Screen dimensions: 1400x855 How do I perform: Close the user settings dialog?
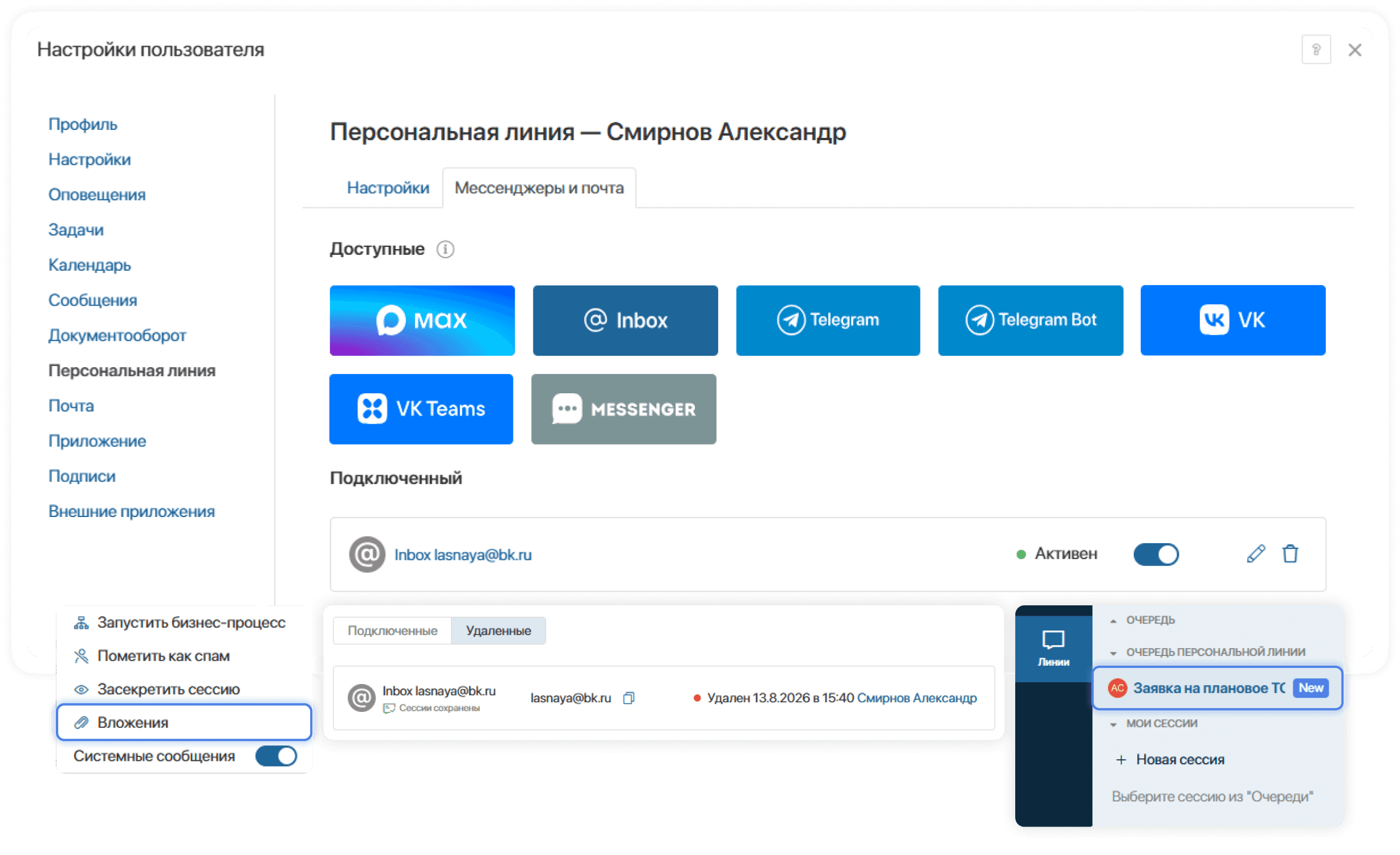(1354, 50)
